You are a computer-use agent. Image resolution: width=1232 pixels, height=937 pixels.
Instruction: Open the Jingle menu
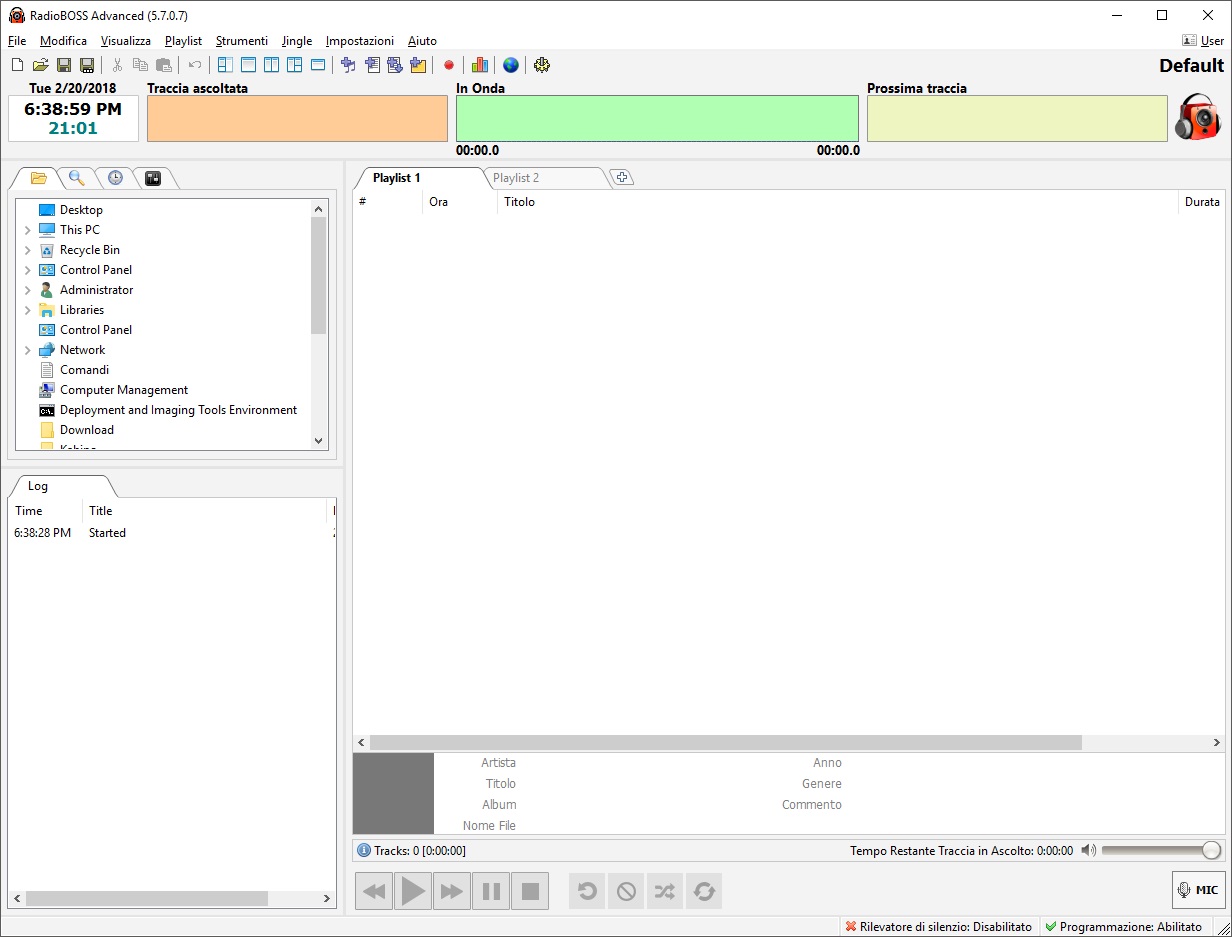click(297, 41)
